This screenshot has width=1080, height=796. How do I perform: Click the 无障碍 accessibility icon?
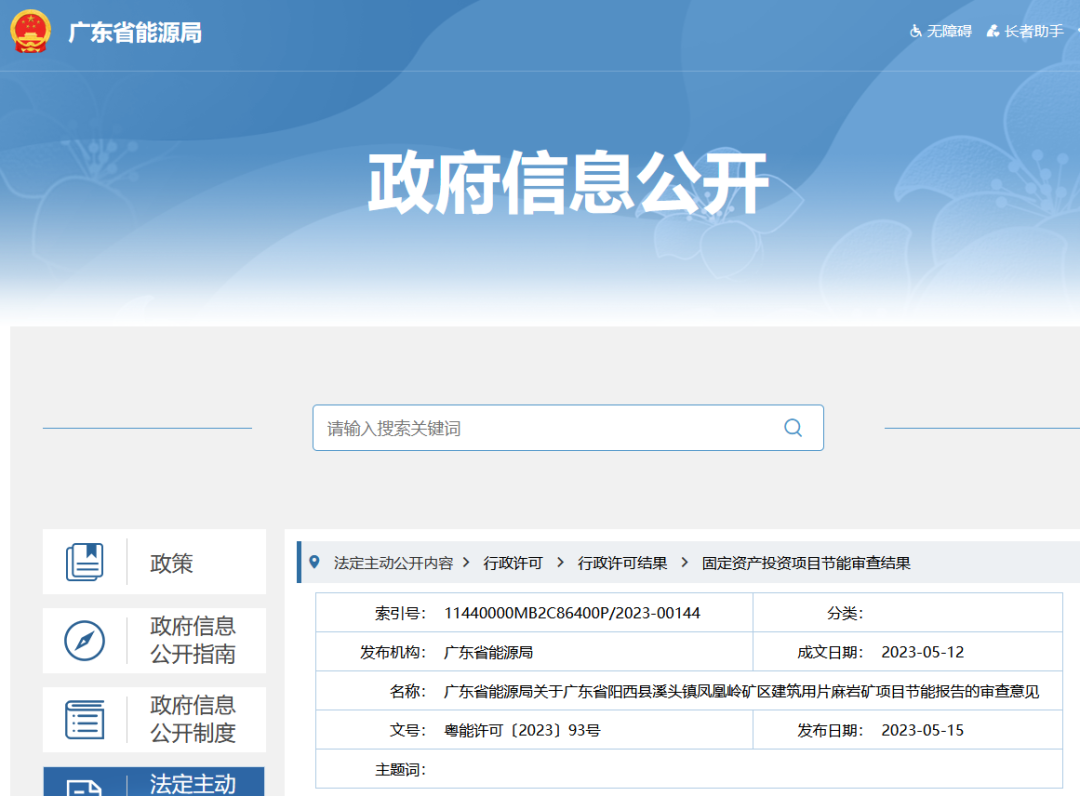click(x=915, y=31)
